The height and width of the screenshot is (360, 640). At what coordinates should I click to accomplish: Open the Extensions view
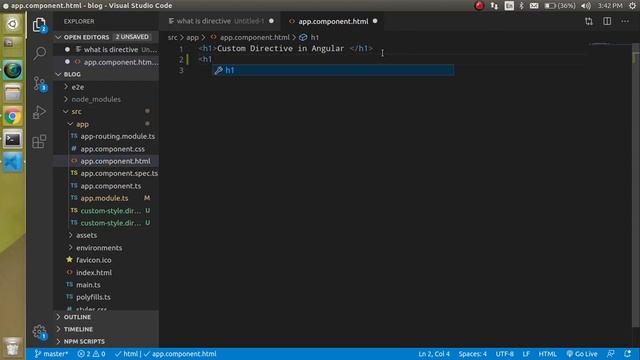39,141
